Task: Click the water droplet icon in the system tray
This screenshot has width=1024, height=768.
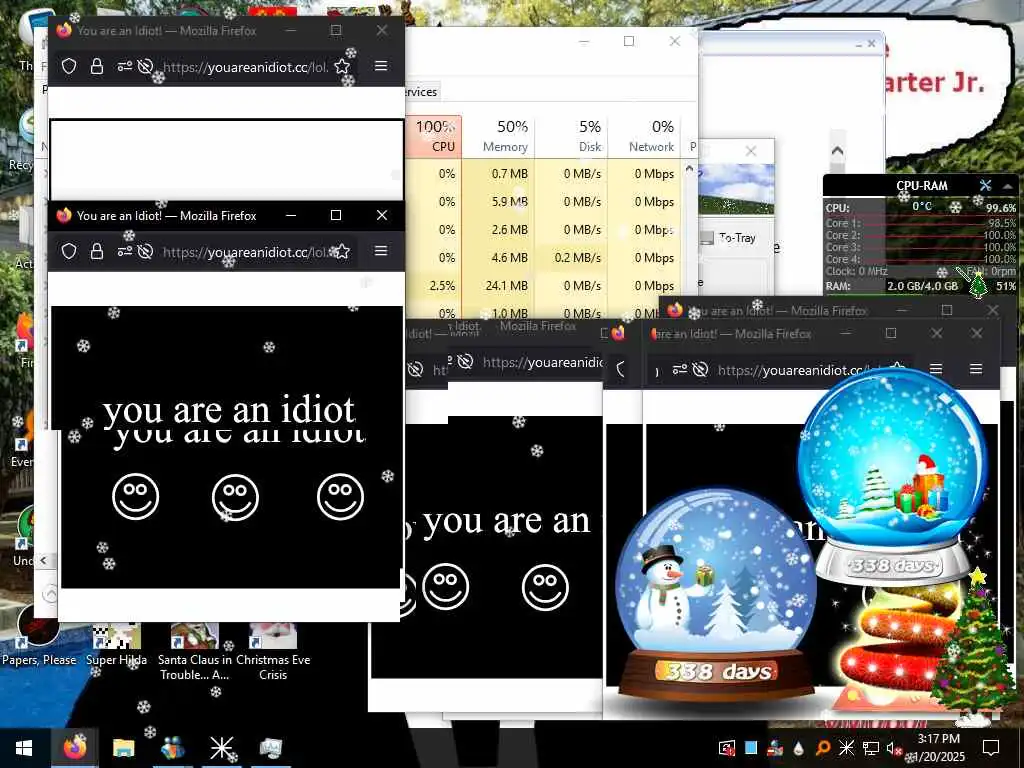Action: point(799,748)
